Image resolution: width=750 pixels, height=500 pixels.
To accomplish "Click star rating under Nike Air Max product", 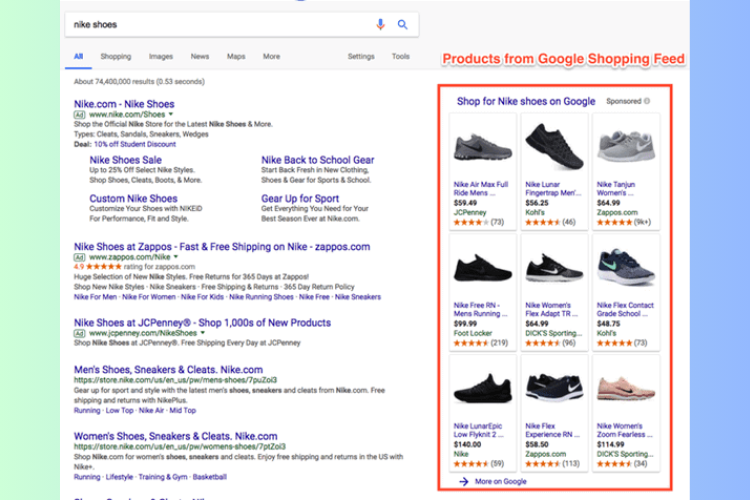I will pyautogui.click(x=471, y=222).
